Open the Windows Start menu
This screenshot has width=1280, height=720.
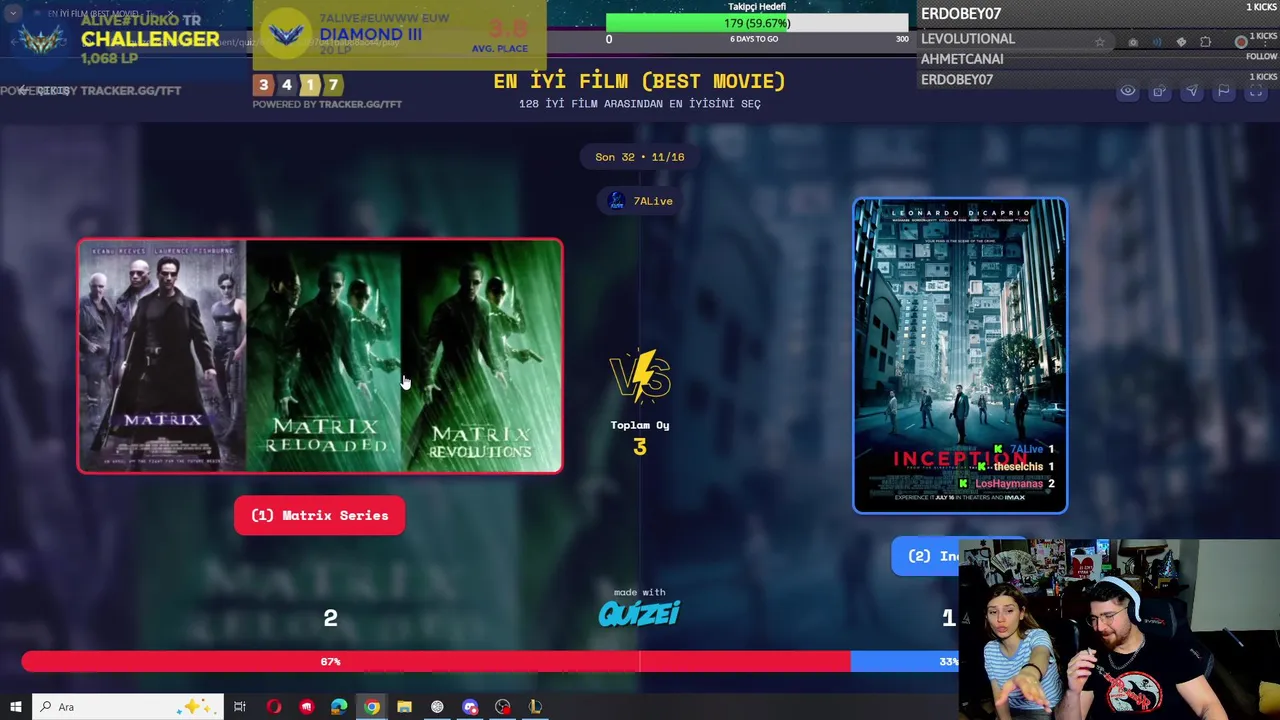coord(15,707)
